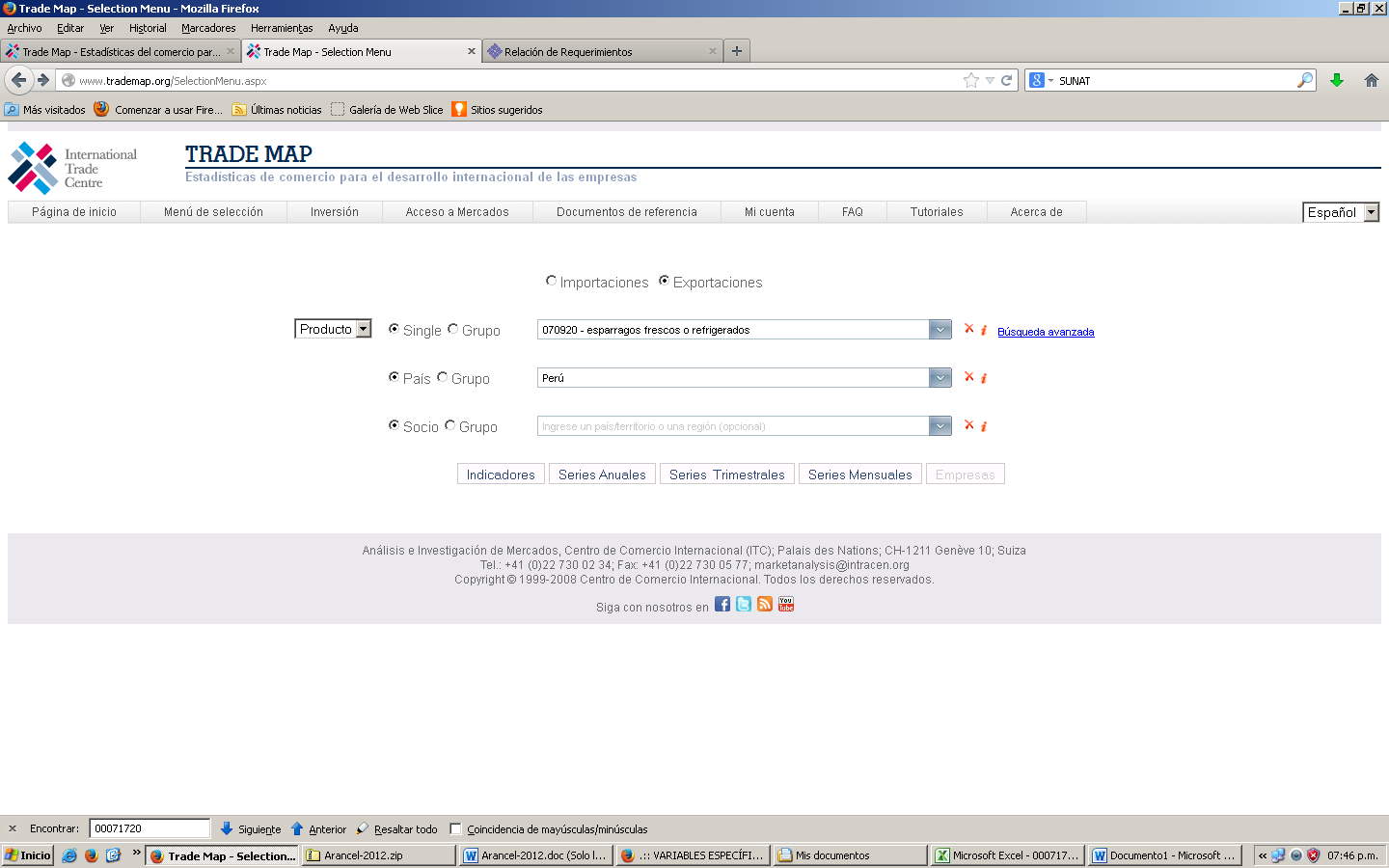Switch to Relación de Requerimientos tab

[x=603, y=51]
